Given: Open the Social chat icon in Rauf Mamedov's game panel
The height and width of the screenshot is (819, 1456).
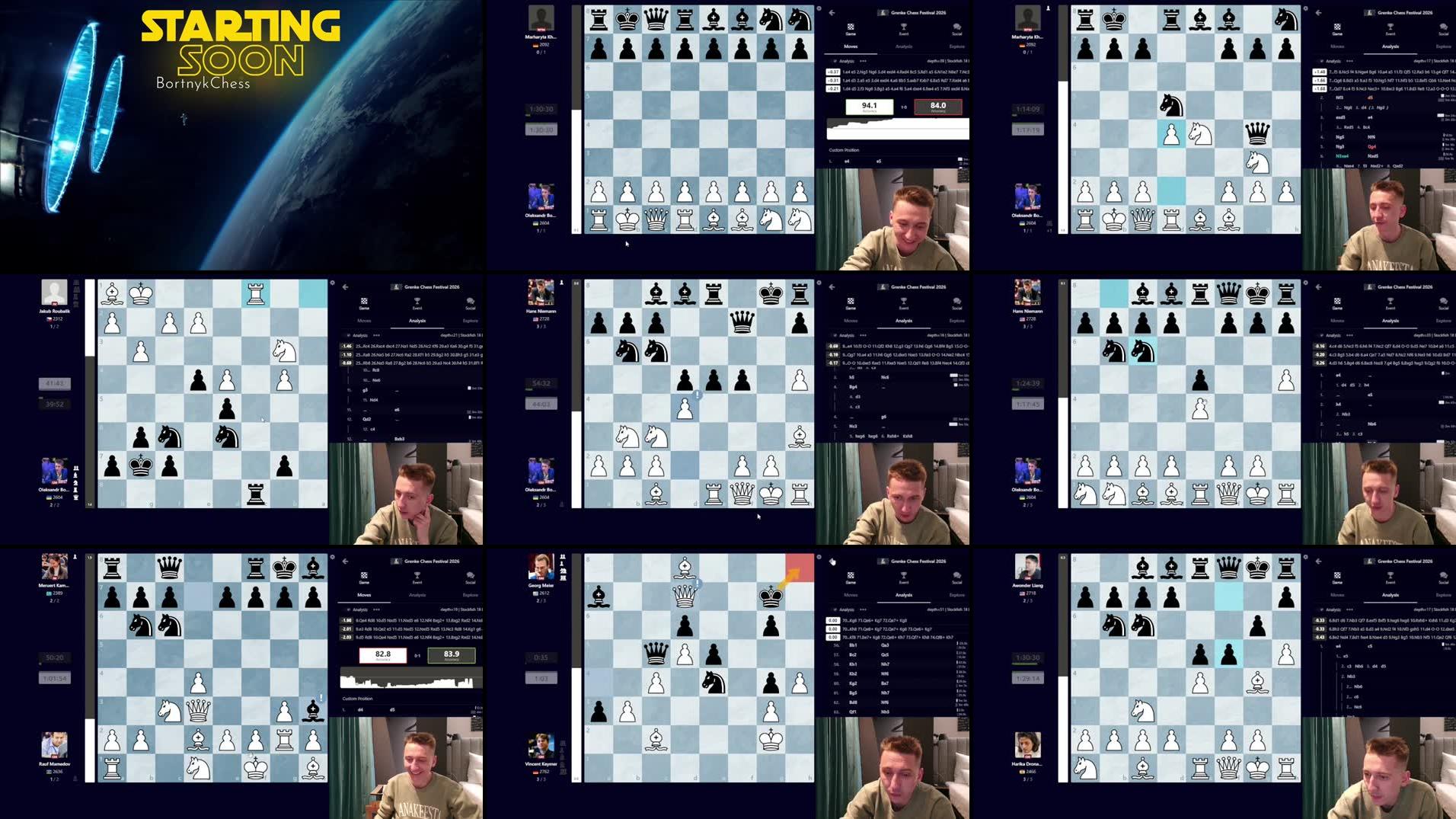Looking at the screenshot, I should click(470, 577).
